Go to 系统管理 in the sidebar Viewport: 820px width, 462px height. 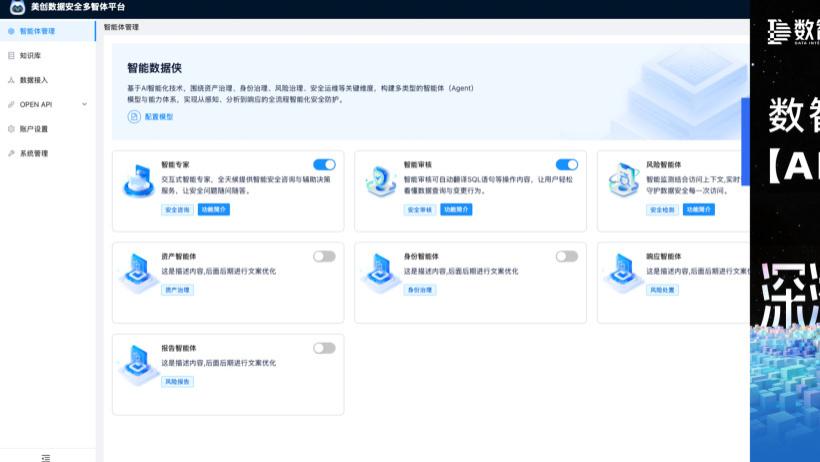[48, 153]
